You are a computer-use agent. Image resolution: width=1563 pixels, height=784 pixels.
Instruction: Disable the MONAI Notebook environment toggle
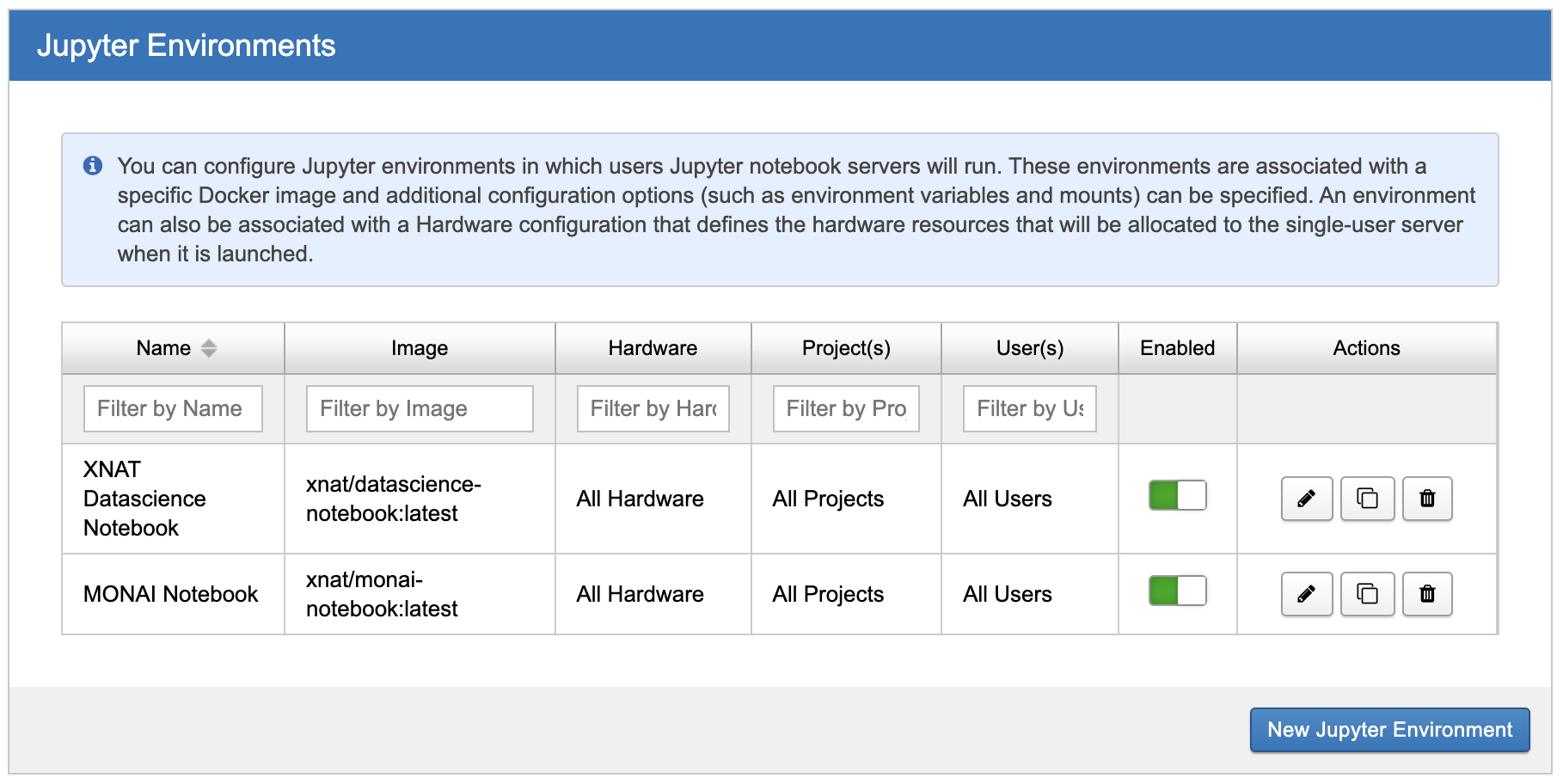click(x=1176, y=591)
